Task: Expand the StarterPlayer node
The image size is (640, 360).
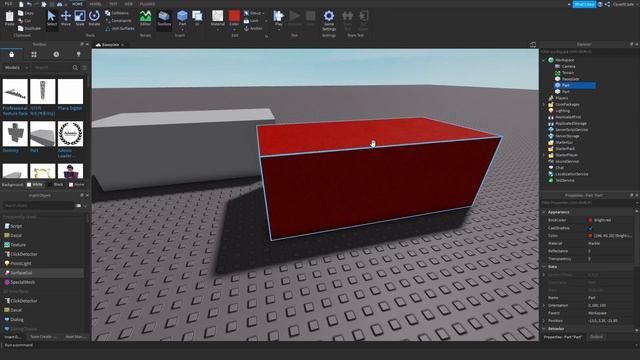Action: [x=544, y=155]
